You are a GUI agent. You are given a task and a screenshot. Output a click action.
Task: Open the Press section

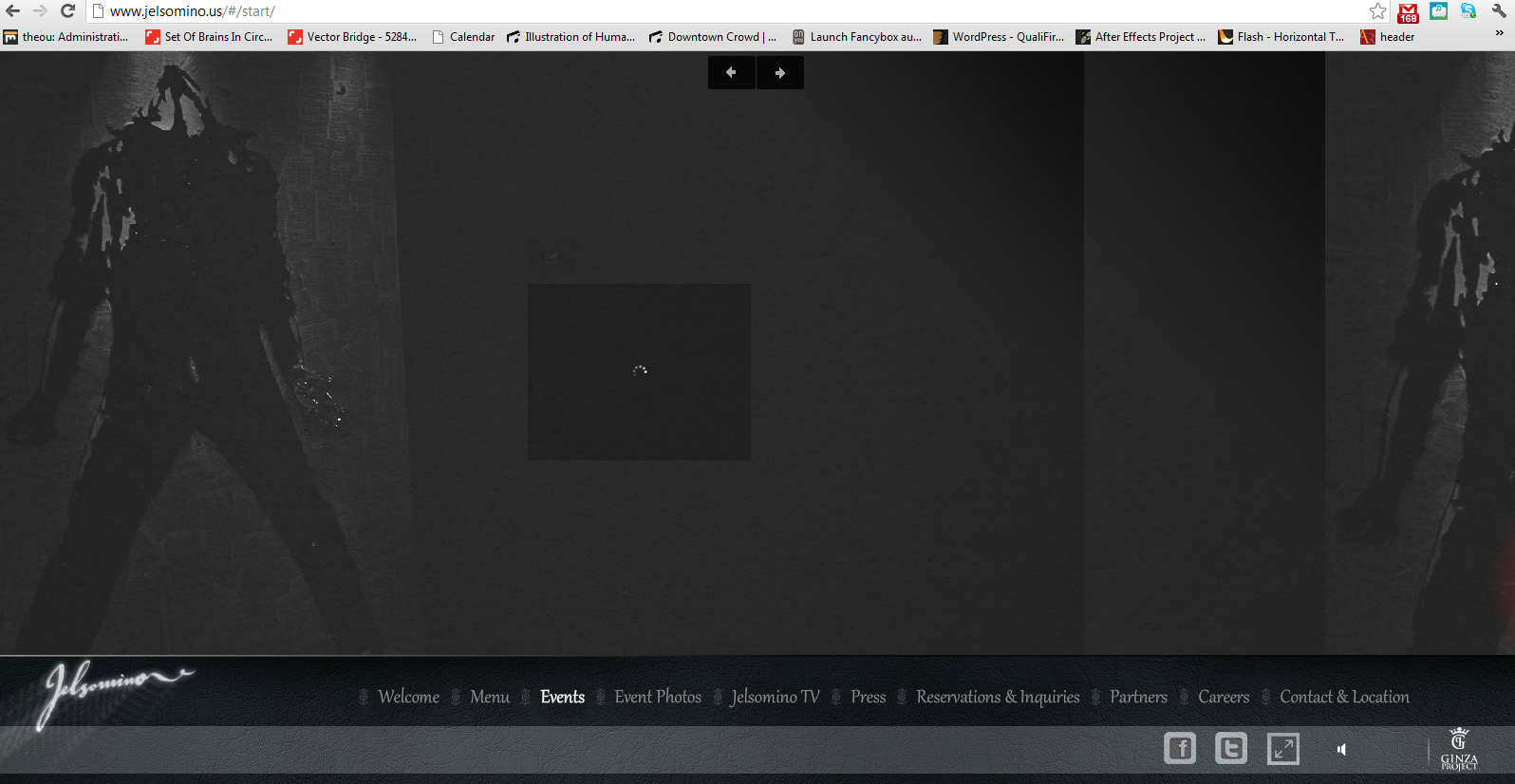pos(869,697)
